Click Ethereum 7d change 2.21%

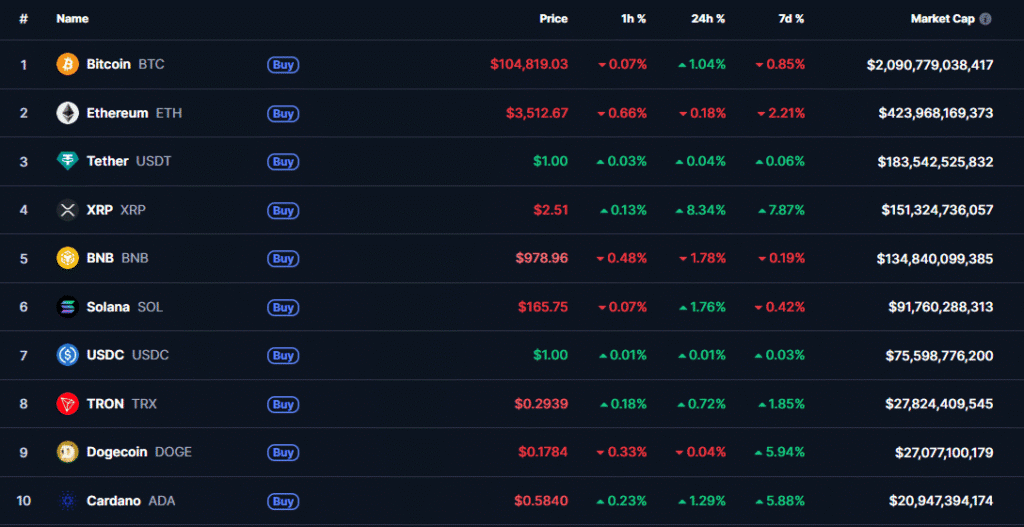click(781, 113)
